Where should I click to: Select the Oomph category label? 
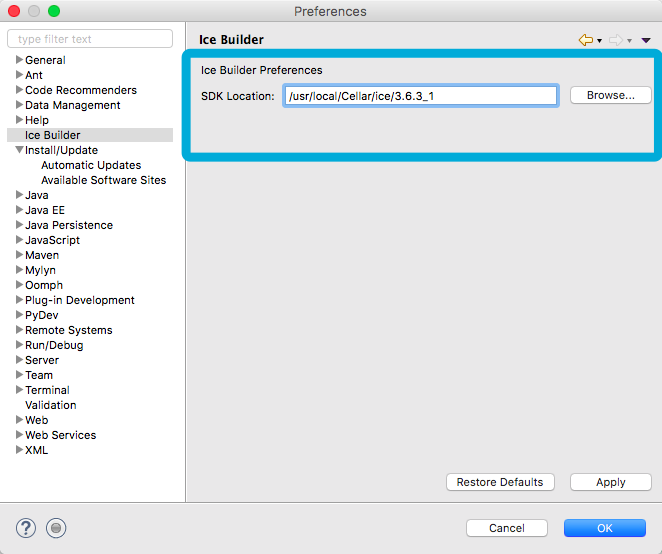point(44,285)
